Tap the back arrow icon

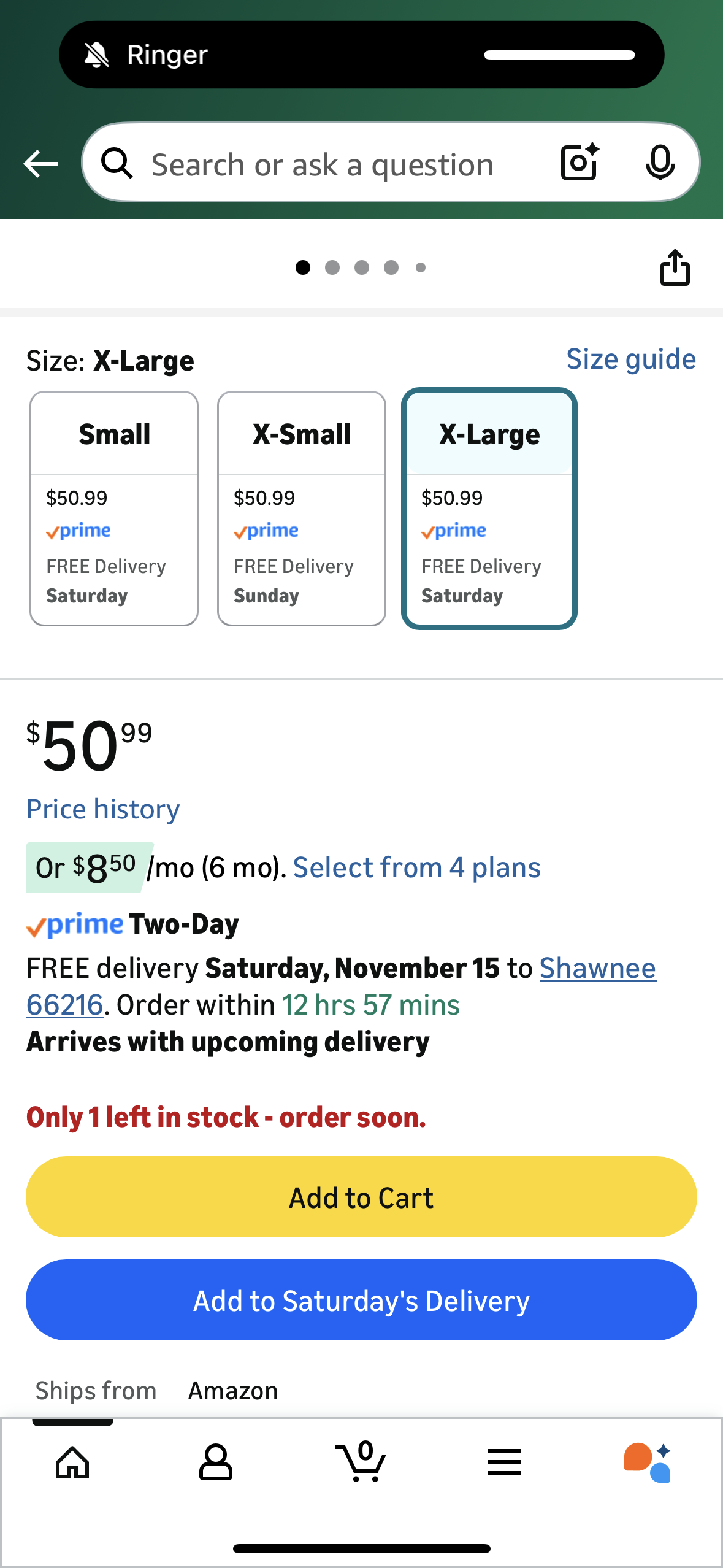[x=40, y=164]
